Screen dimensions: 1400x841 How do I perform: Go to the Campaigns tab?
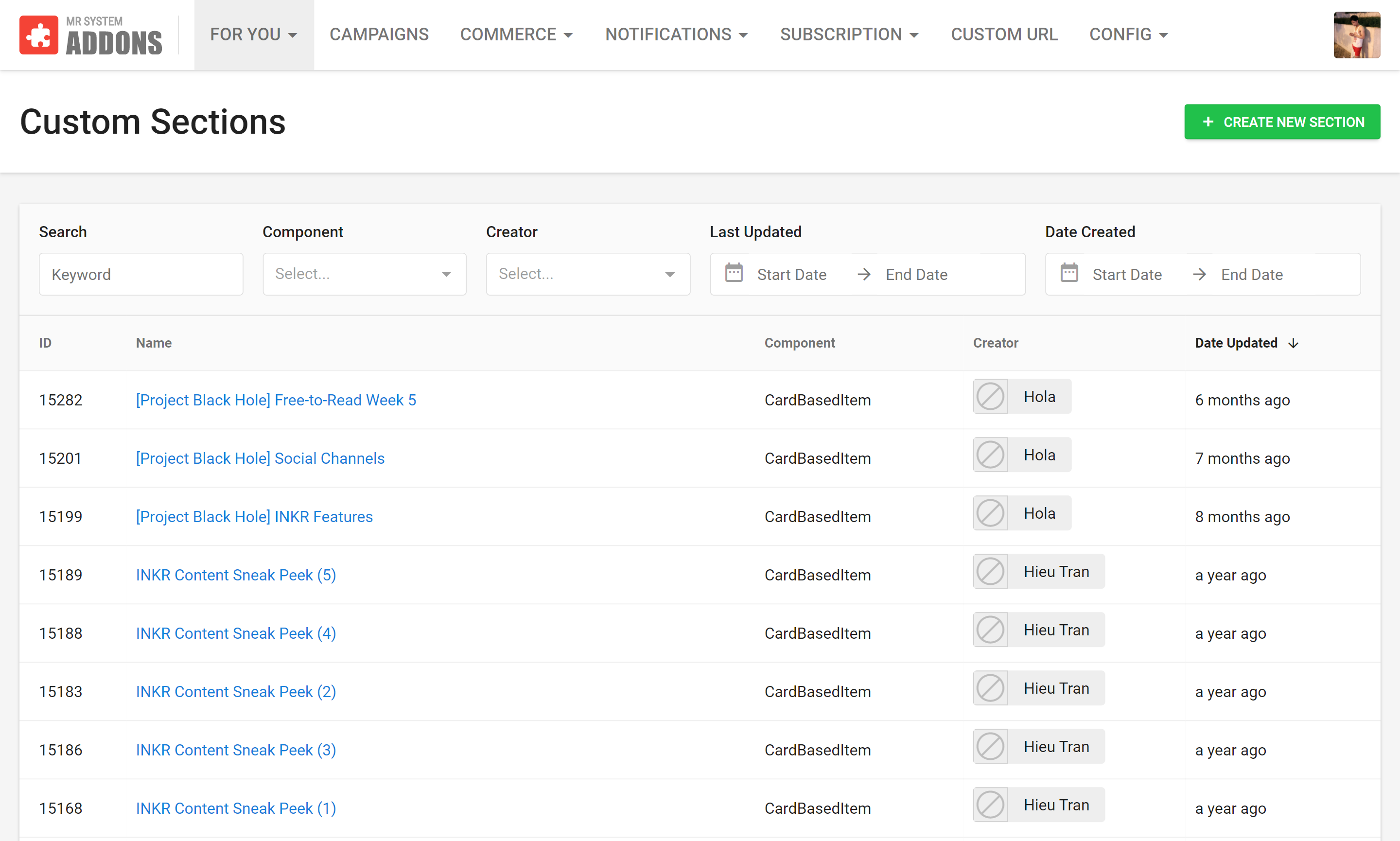pos(379,35)
